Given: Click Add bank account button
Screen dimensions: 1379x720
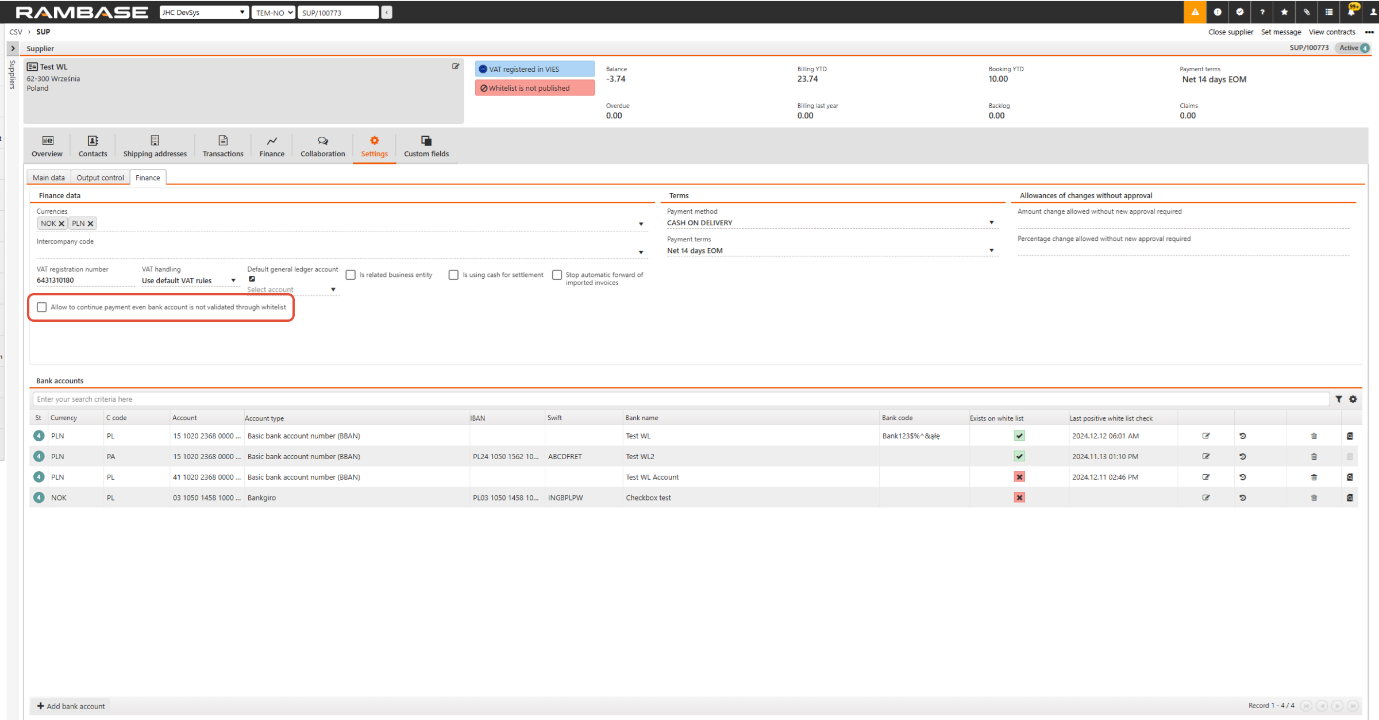Looking at the screenshot, I should [71, 706].
